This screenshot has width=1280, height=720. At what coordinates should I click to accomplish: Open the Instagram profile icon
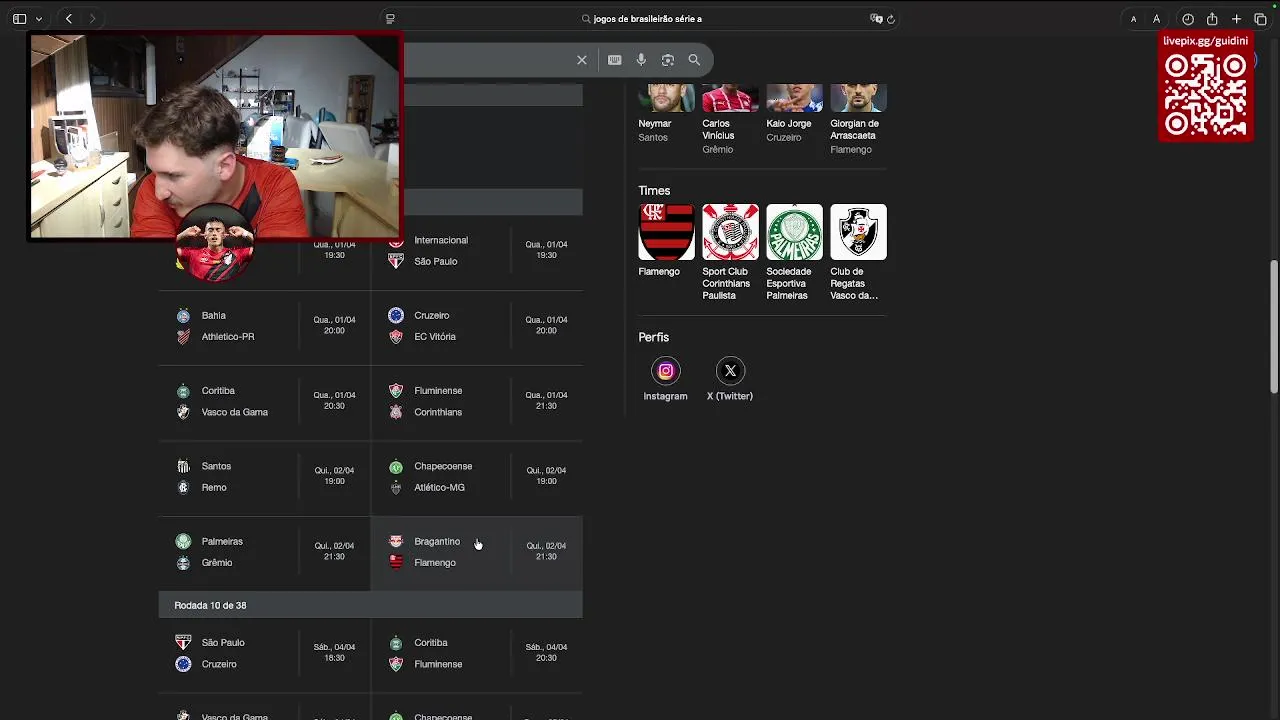point(665,371)
